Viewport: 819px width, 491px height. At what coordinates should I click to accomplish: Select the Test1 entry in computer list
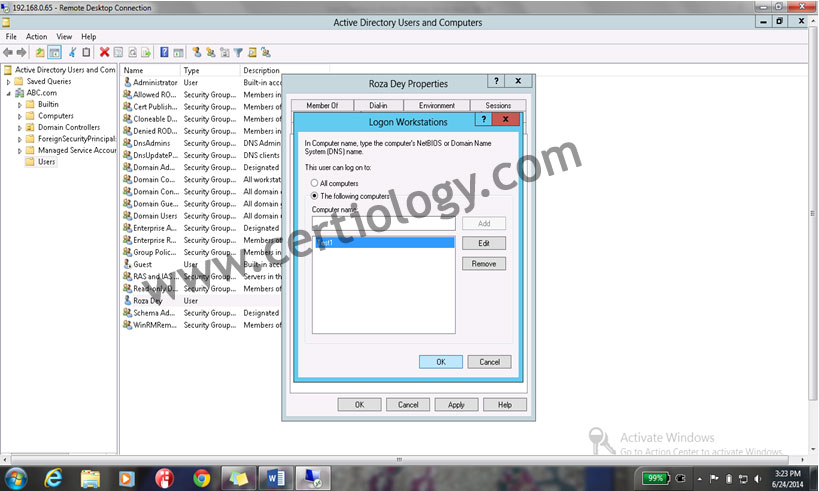pyautogui.click(x=383, y=243)
